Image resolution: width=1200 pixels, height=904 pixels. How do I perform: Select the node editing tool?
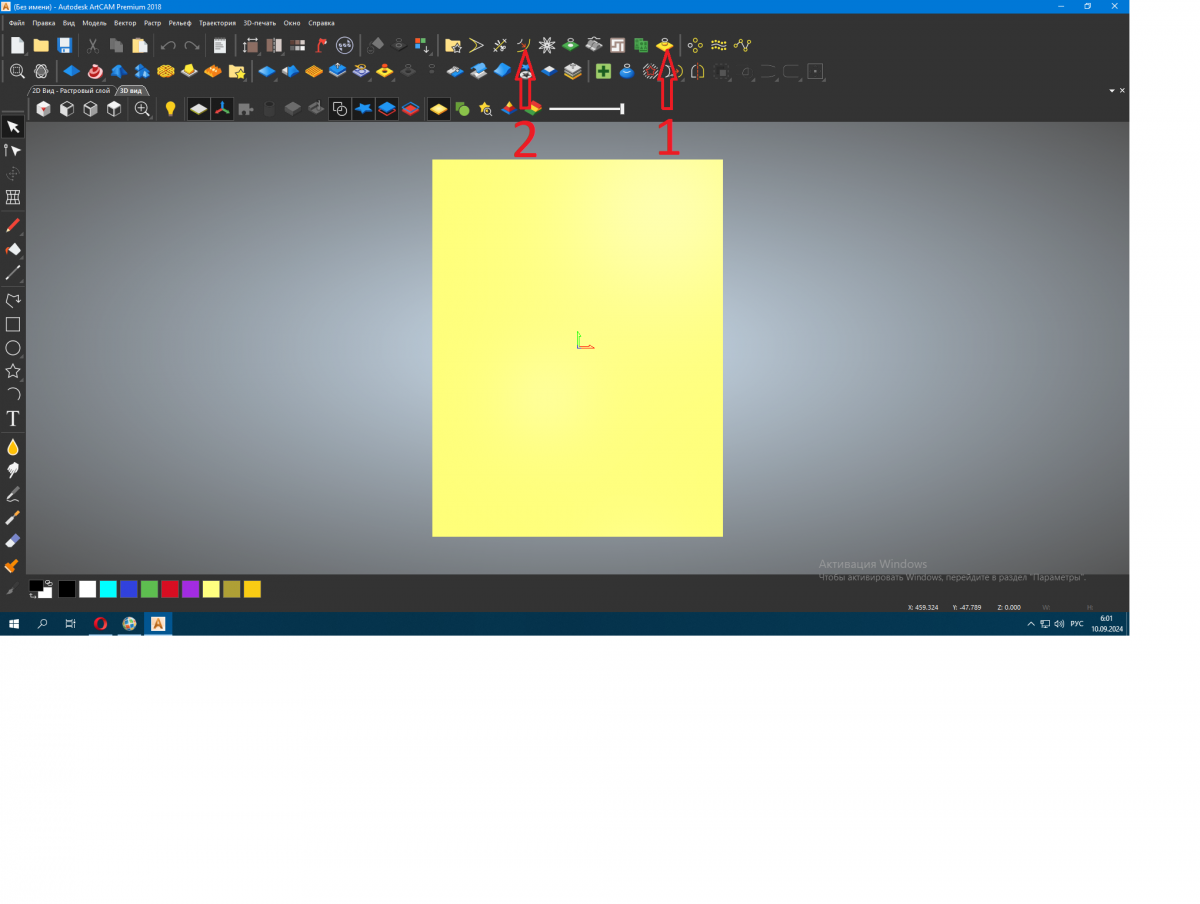tap(13, 150)
